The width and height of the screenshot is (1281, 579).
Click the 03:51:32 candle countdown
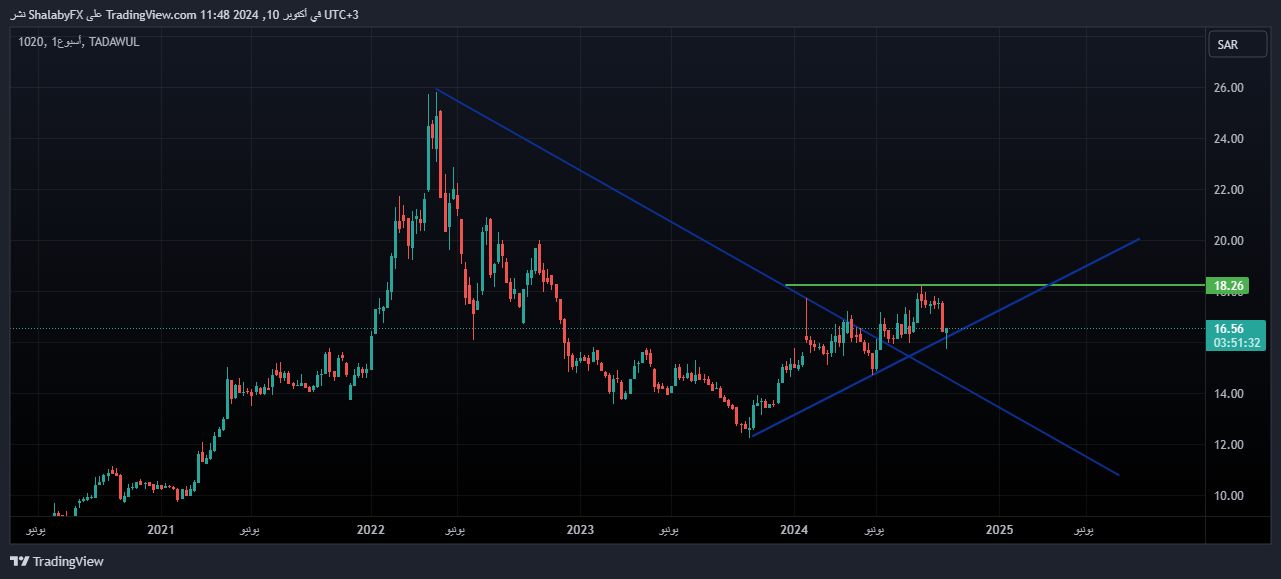[x=1236, y=343]
